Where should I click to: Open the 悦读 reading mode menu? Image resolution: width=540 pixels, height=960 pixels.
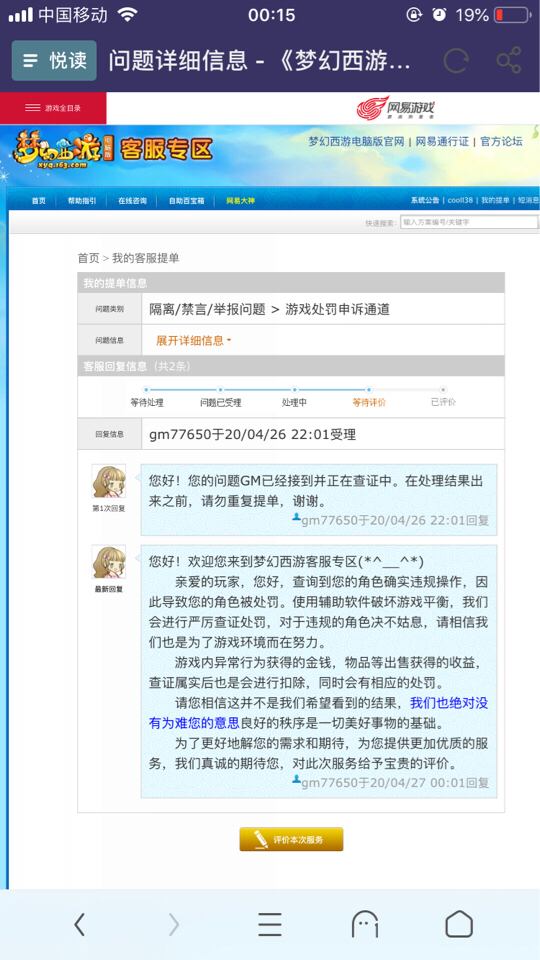click(x=54, y=61)
